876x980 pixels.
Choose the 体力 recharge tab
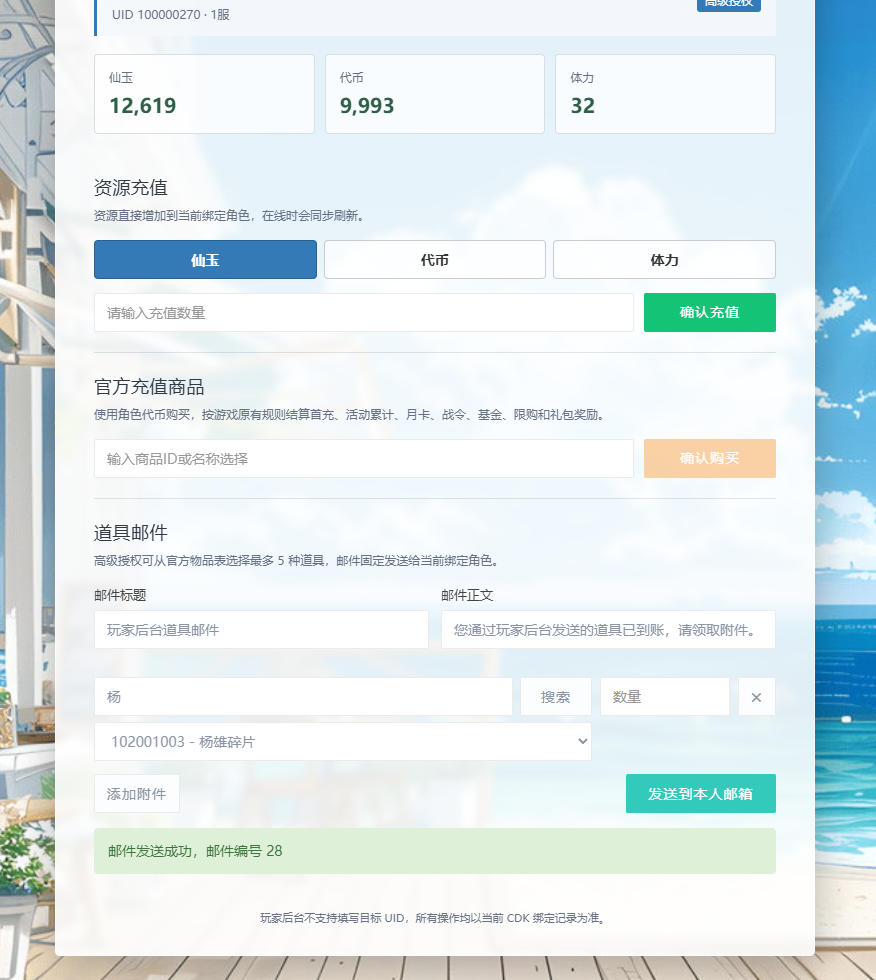tap(664, 259)
